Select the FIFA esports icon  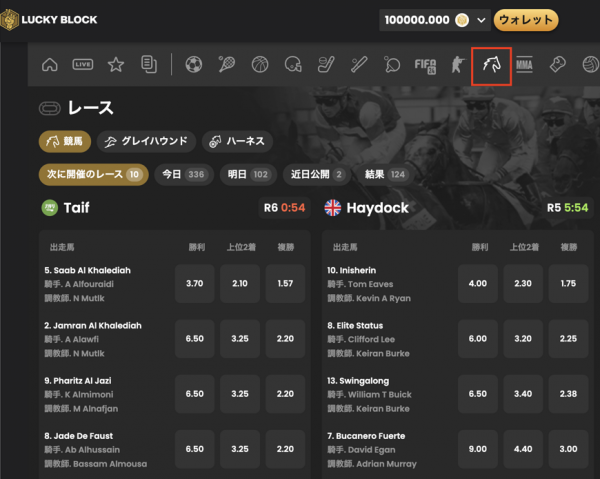425,66
